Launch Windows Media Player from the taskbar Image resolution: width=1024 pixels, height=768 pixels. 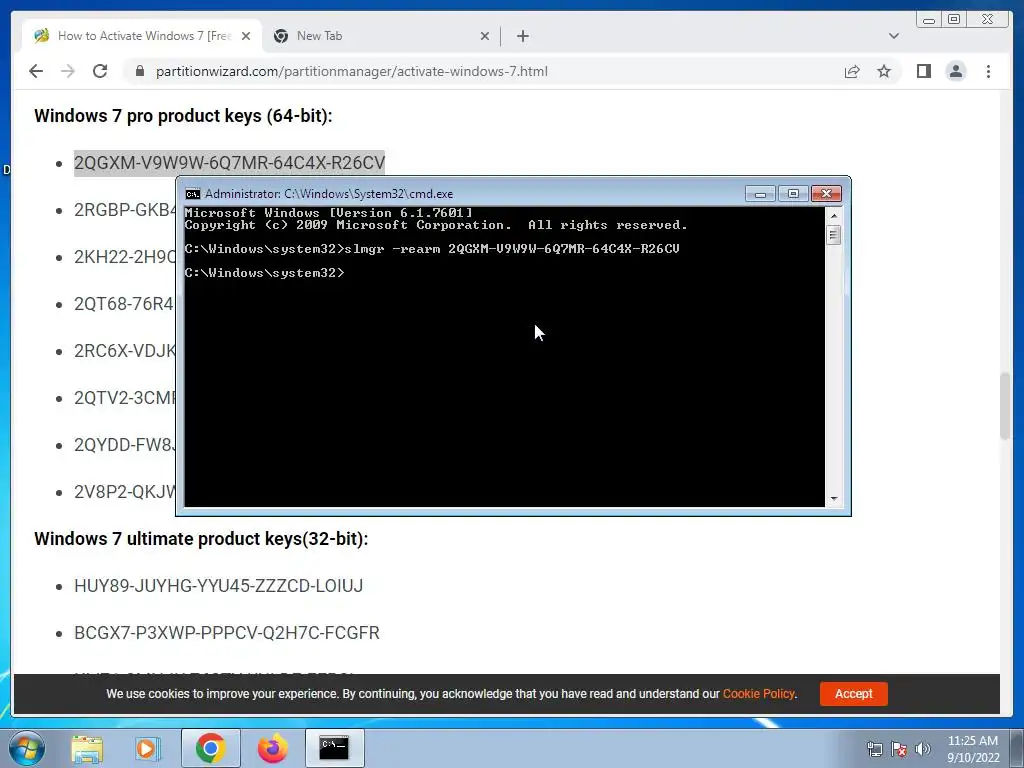(x=148, y=748)
